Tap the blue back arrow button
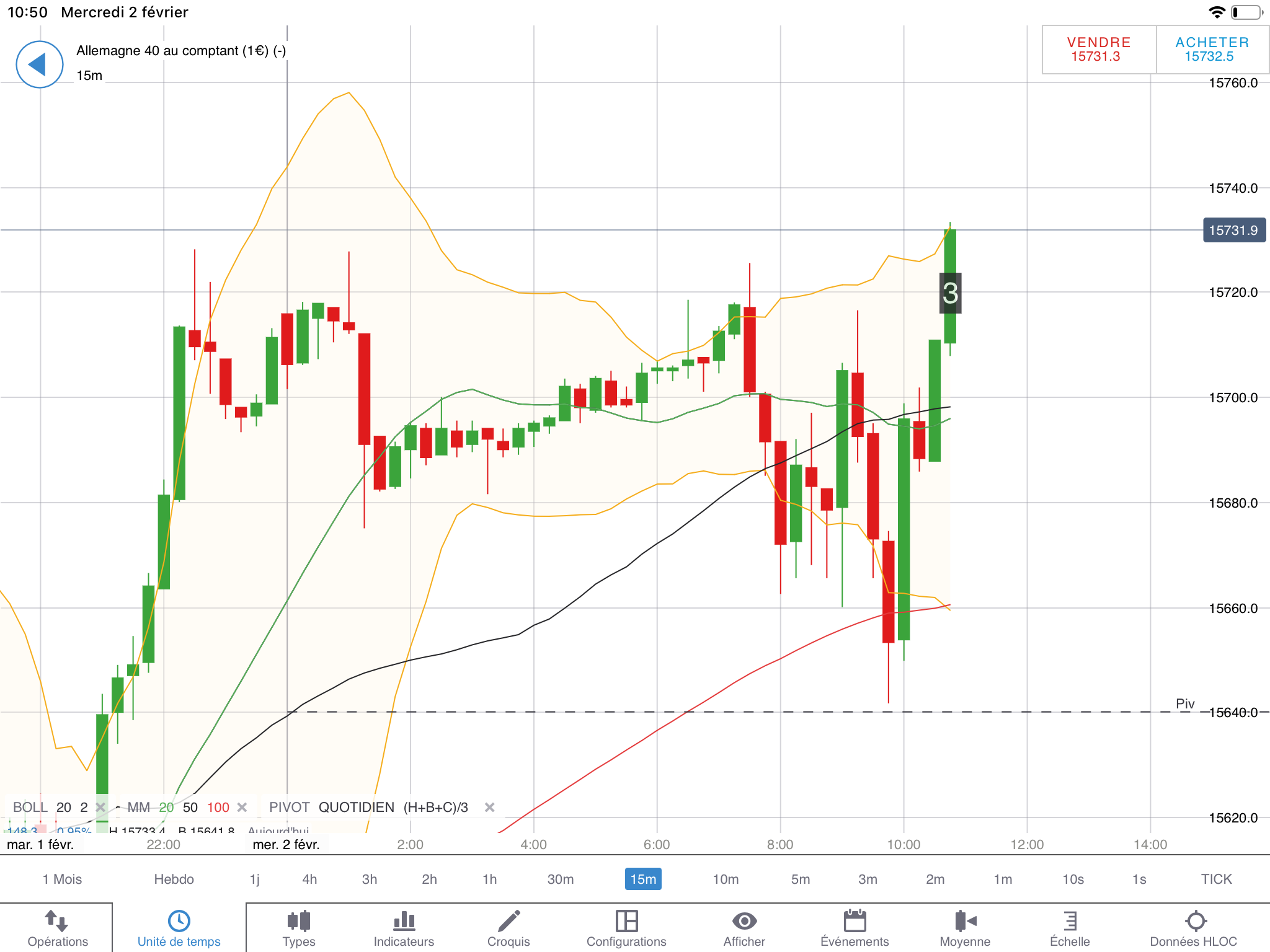Viewport: 1270px width, 952px height. point(39,64)
